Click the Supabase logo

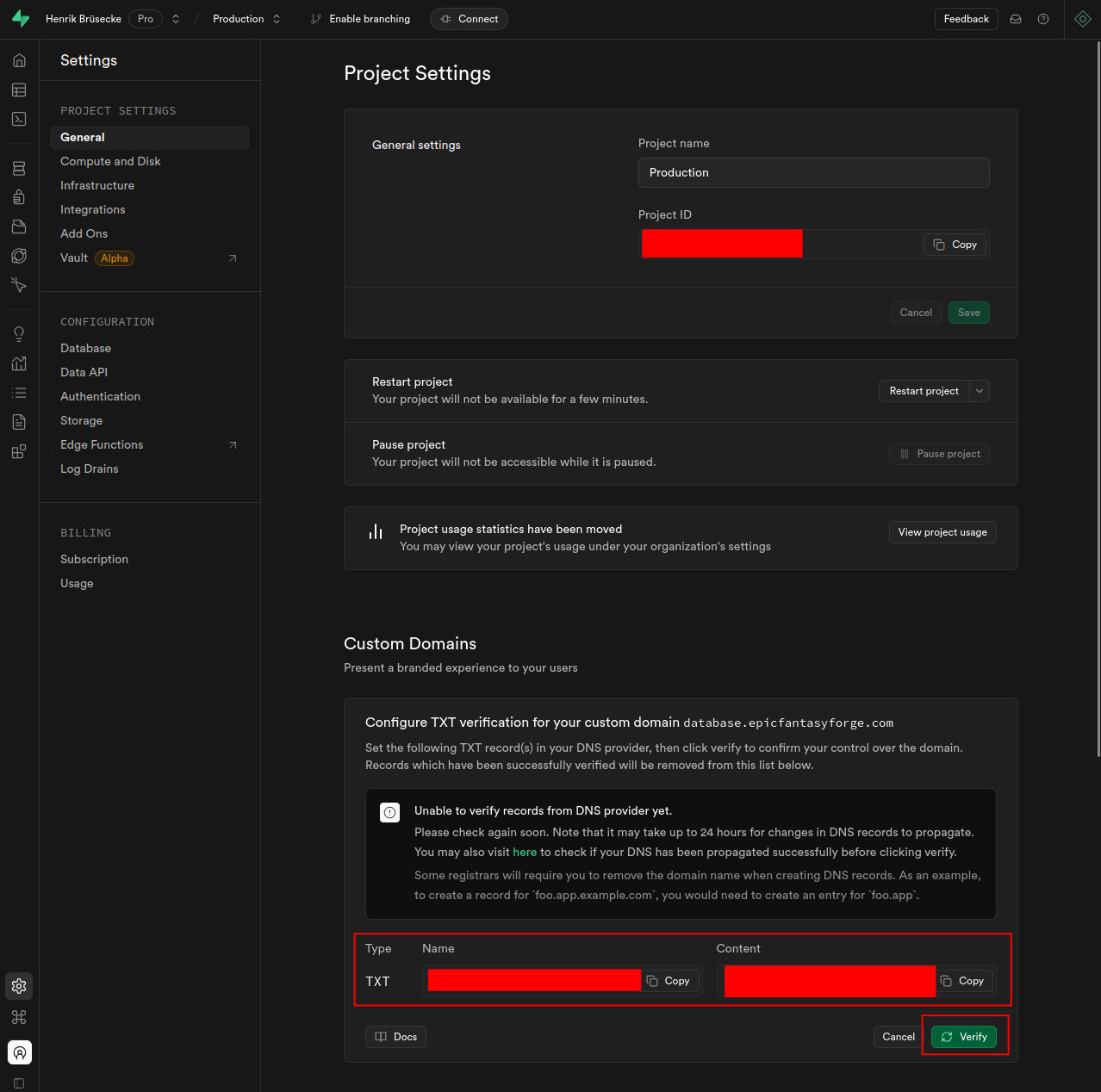(x=21, y=19)
